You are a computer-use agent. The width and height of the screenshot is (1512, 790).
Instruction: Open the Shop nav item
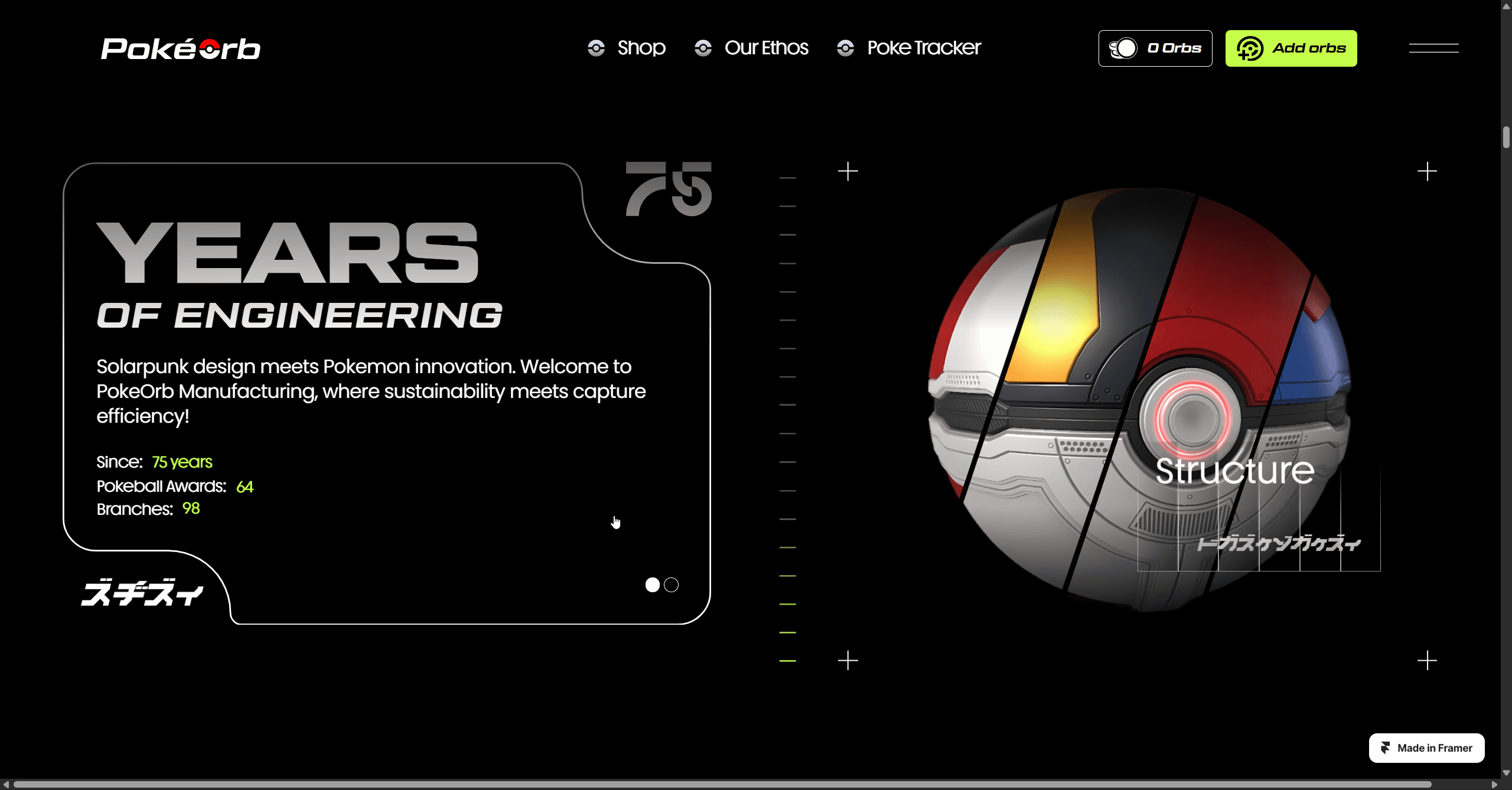pyautogui.click(x=641, y=48)
